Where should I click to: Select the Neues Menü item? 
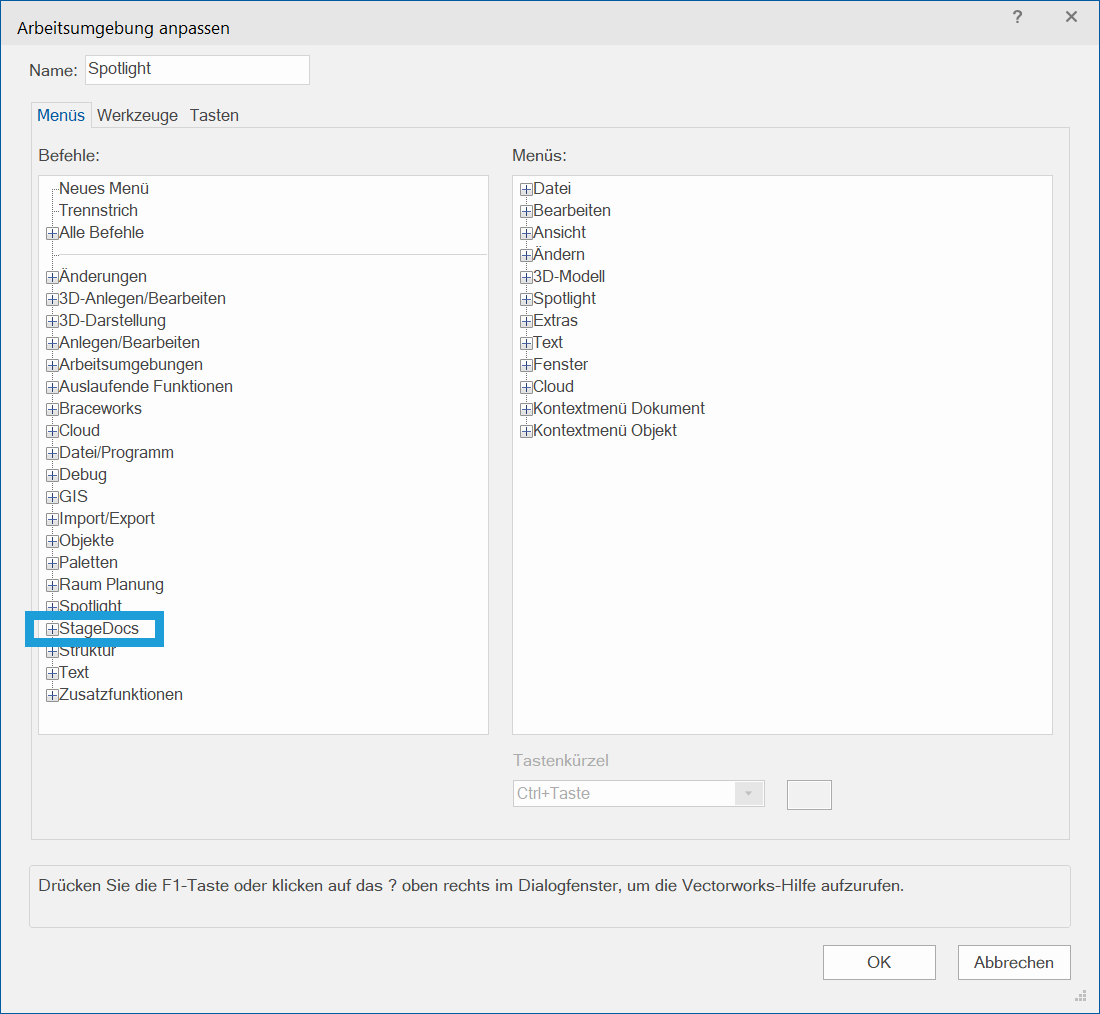coord(104,189)
